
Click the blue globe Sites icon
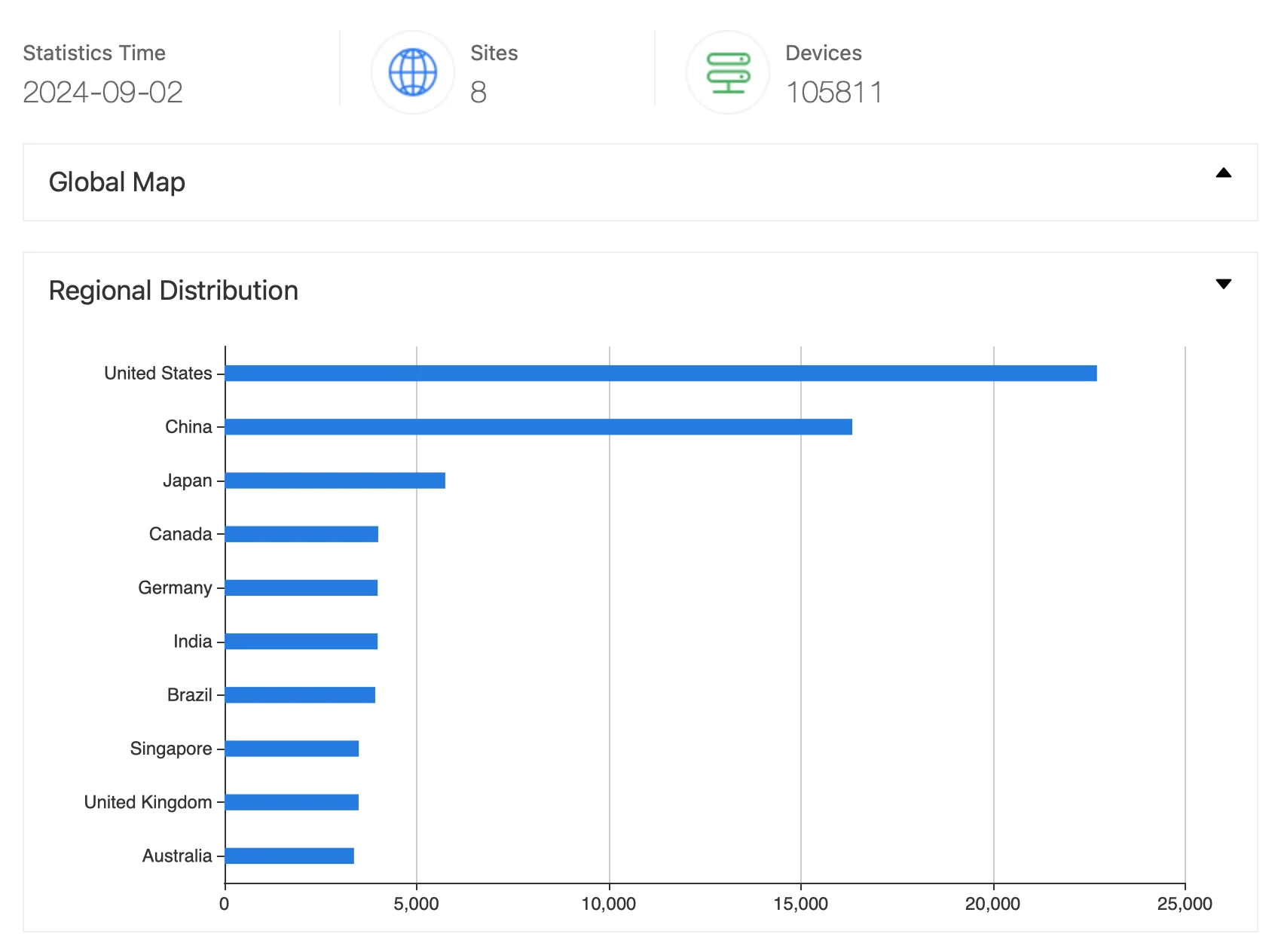click(x=413, y=72)
